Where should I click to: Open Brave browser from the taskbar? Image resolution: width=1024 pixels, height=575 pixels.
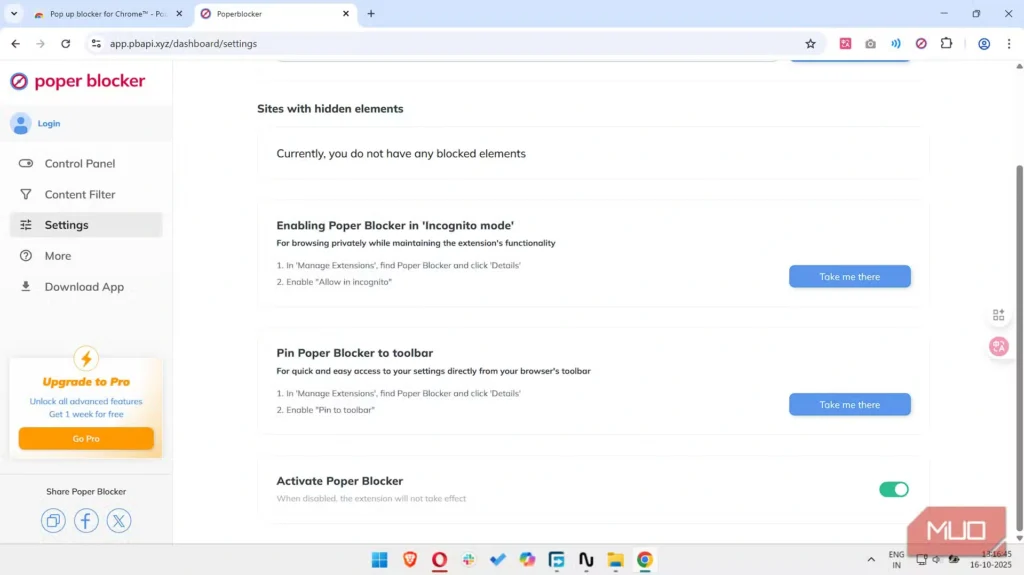click(x=410, y=560)
